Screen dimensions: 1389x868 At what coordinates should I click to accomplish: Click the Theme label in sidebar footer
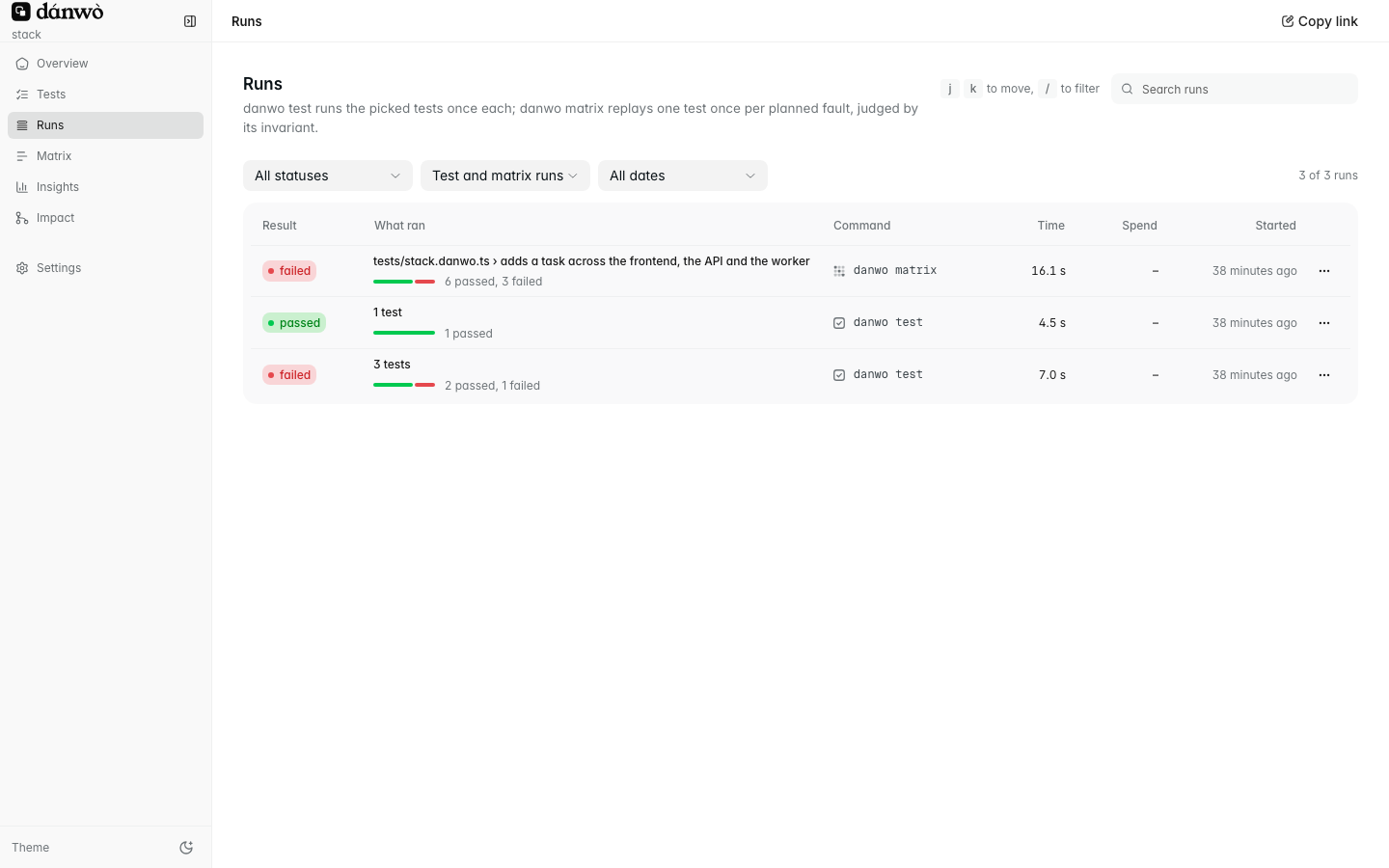[x=31, y=848]
